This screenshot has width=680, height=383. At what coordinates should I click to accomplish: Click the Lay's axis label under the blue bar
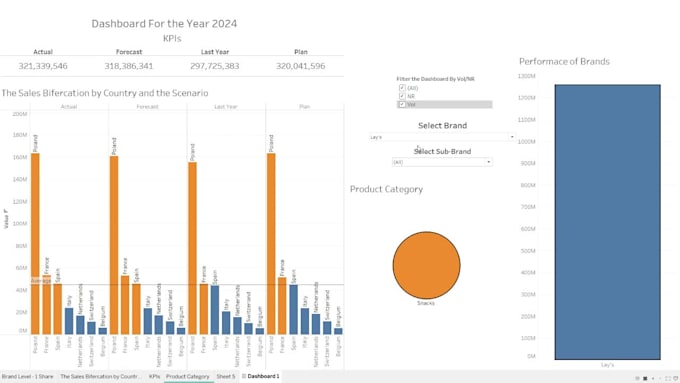coord(607,365)
